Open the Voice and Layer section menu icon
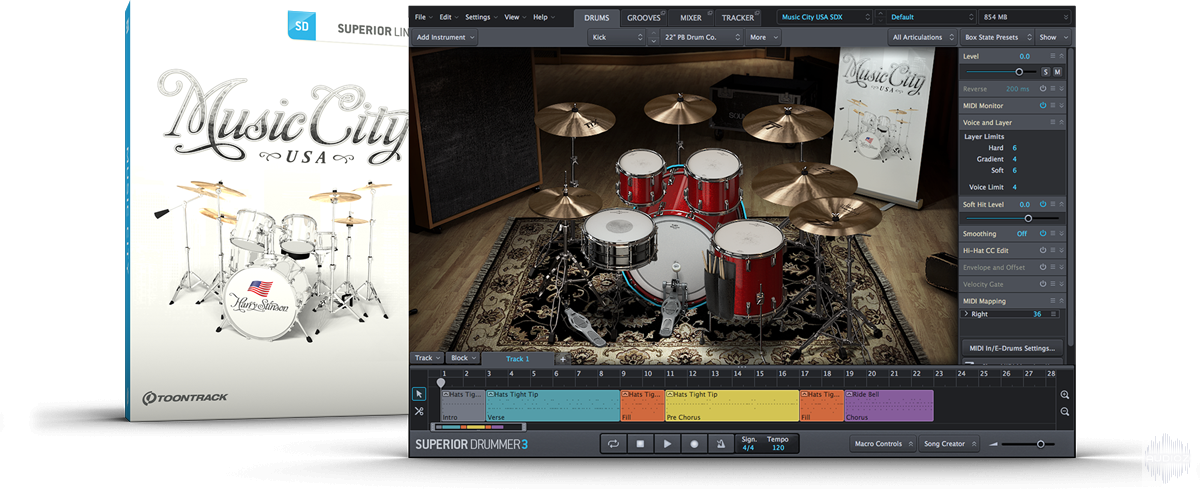This screenshot has width=1200, height=493. 1051,122
